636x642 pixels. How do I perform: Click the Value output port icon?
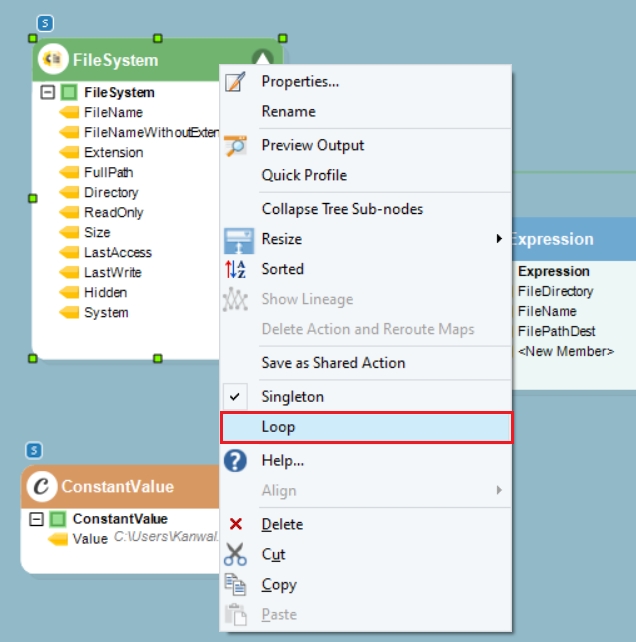58,539
